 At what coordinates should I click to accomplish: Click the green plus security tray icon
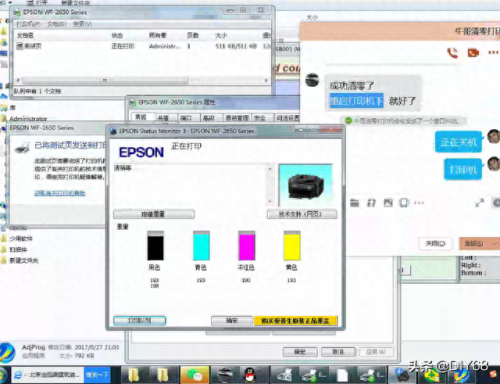click(432, 376)
